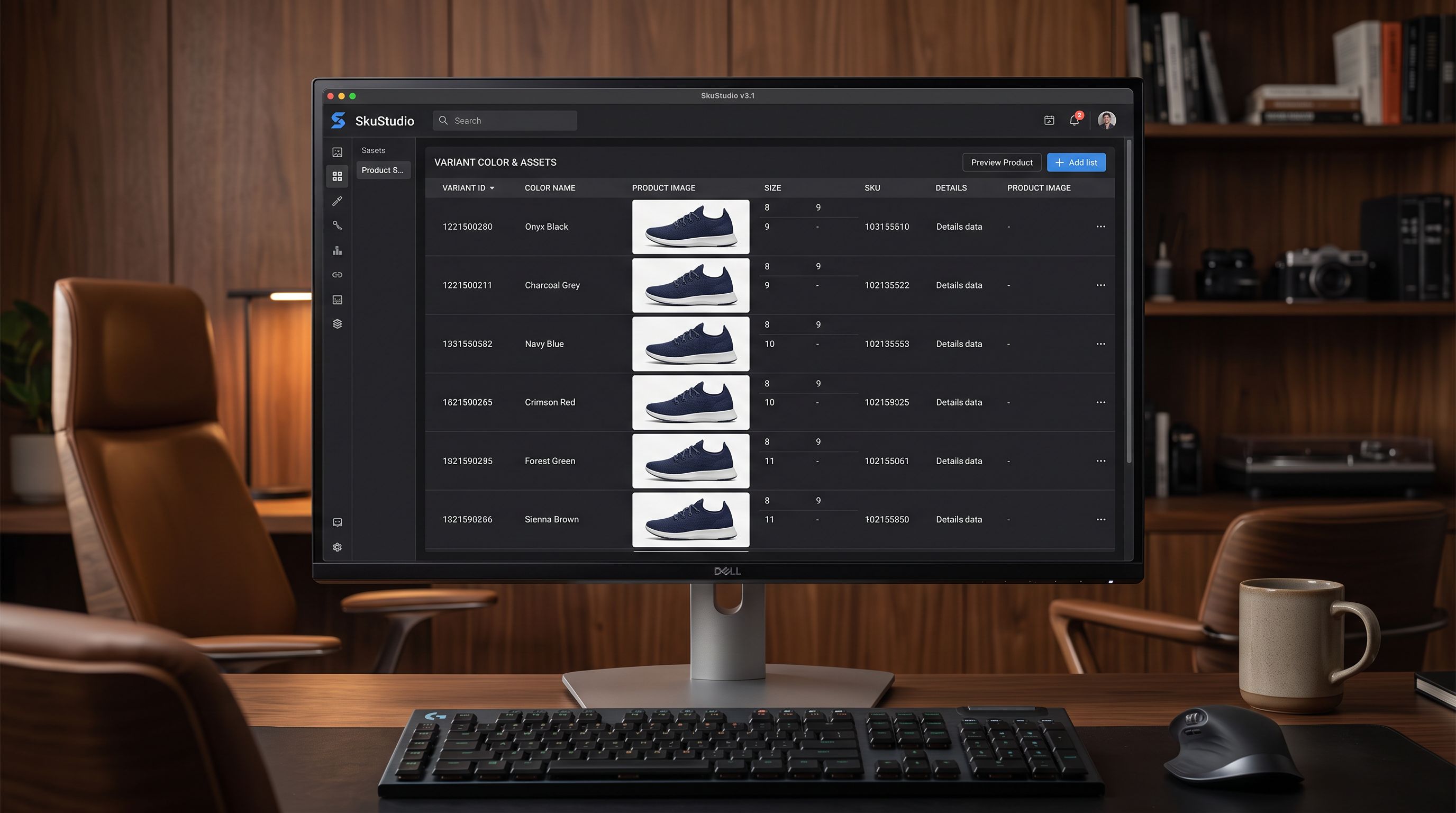The image size is (1456, 813).
Task: Open the calendar icon in header
Action: (1049, 121)
